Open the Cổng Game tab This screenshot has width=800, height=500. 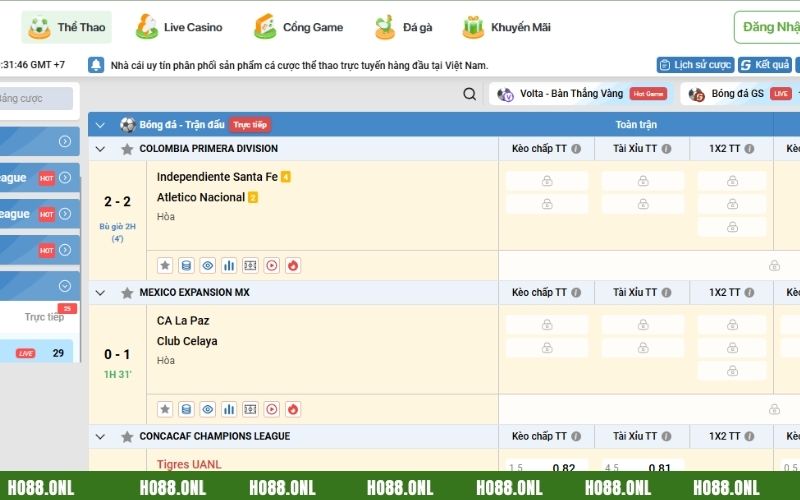[x=298, y=27]
